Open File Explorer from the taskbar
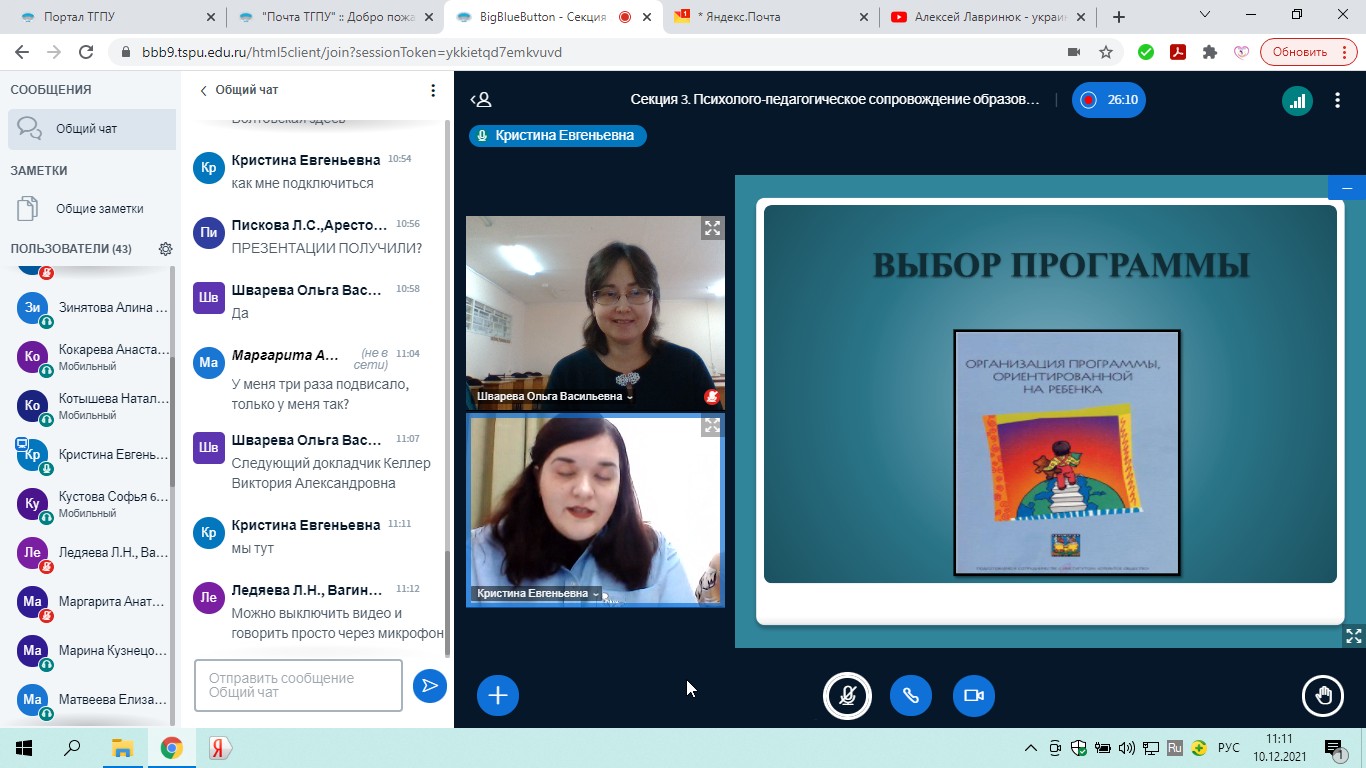 [122, 748]
